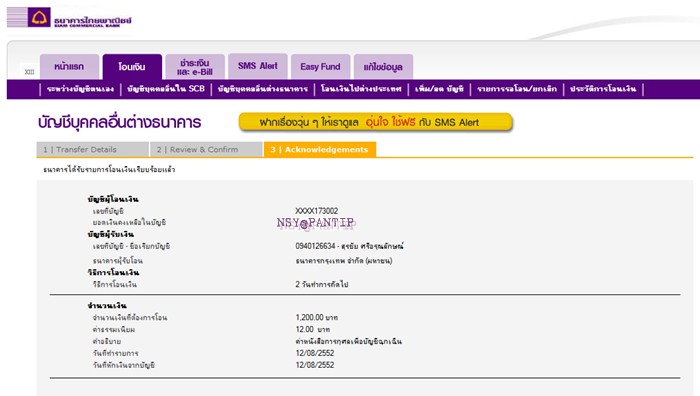Switch to the SMS Alert tab

tap(258, 66)
